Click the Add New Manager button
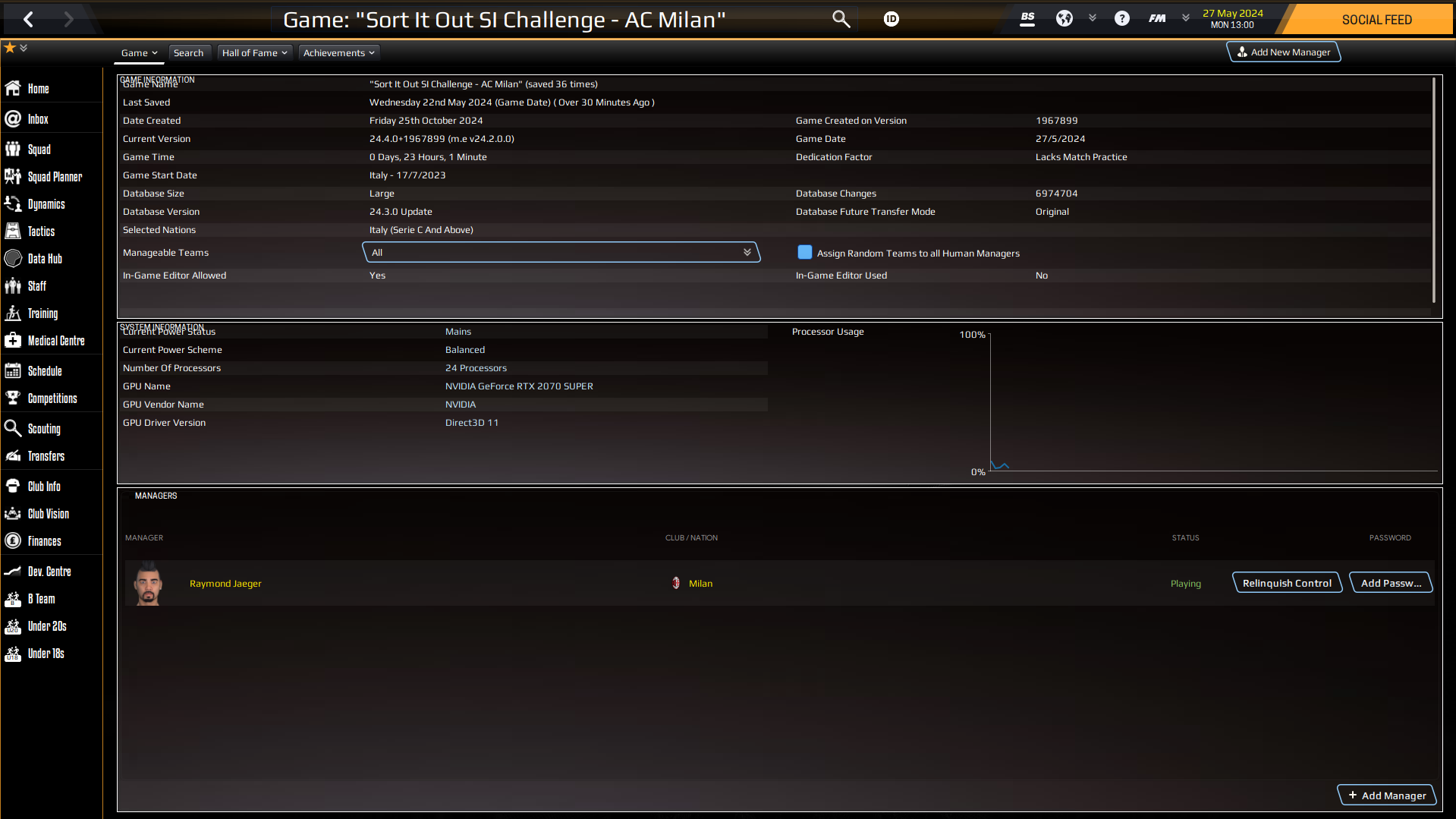This screenshot has height=819, width=1456. 1284,52
